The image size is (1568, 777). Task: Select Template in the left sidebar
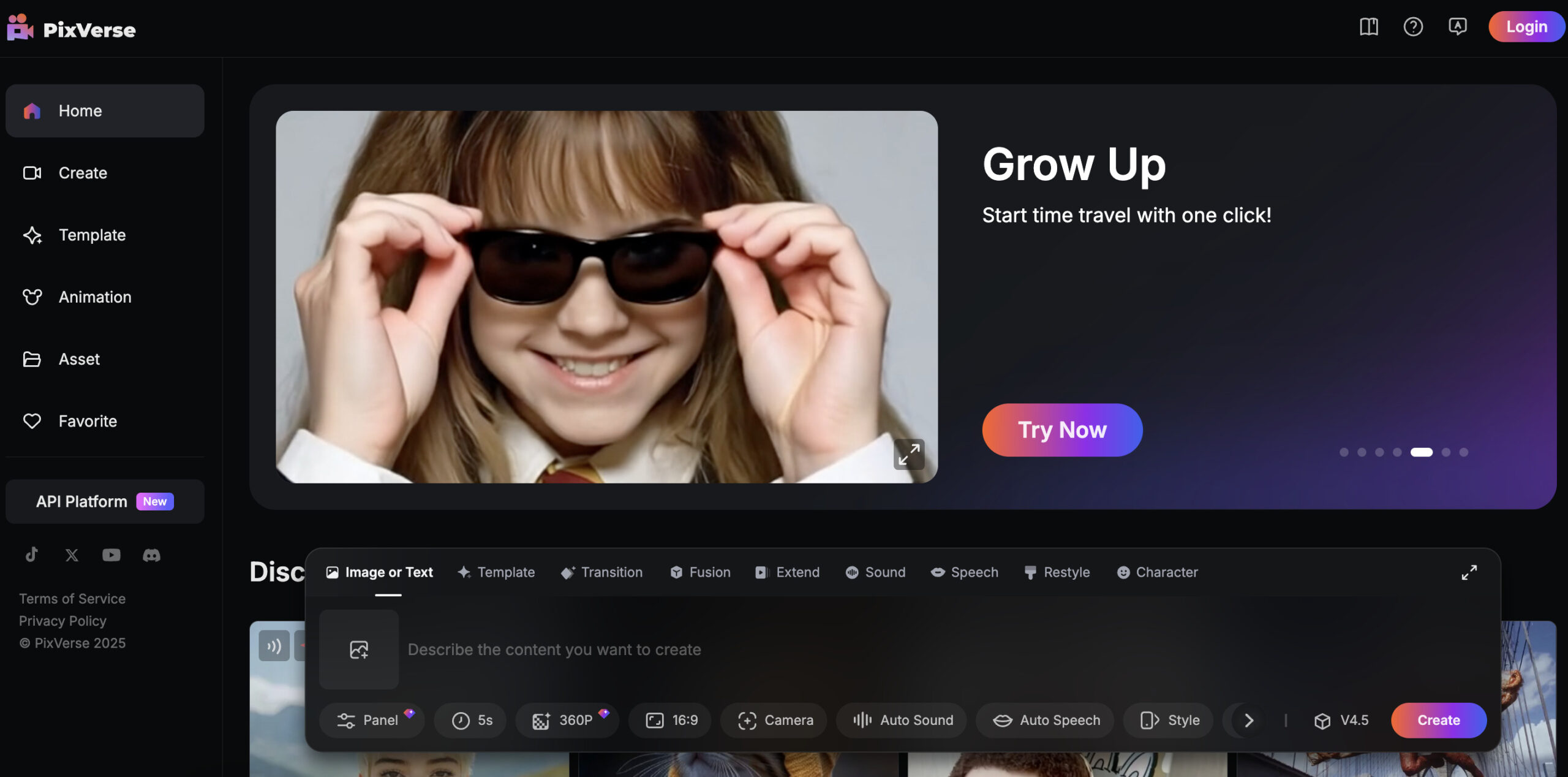[92, 235]
